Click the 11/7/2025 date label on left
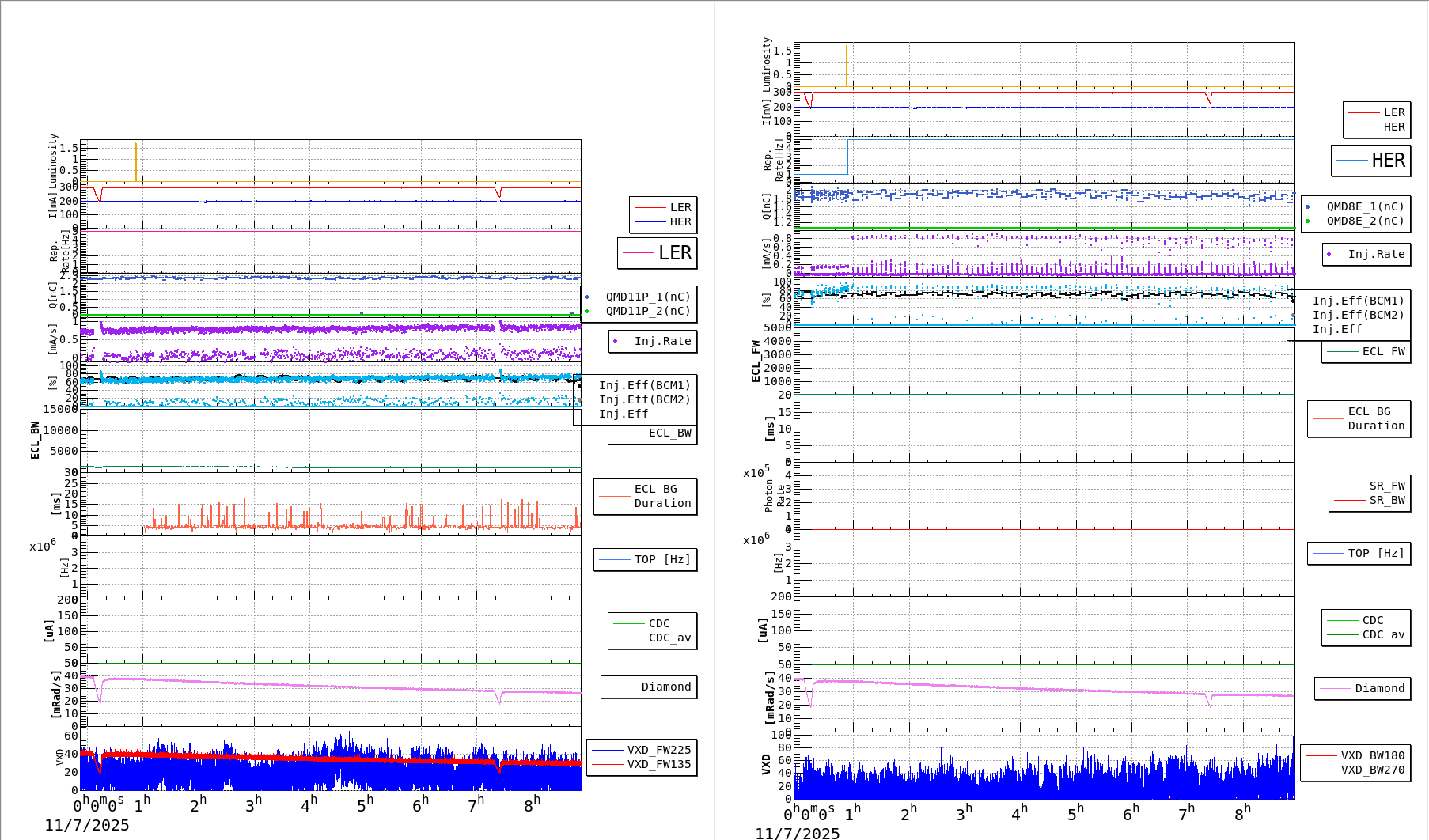Viewport: 1429px width, 840px height. coord(87,825)
